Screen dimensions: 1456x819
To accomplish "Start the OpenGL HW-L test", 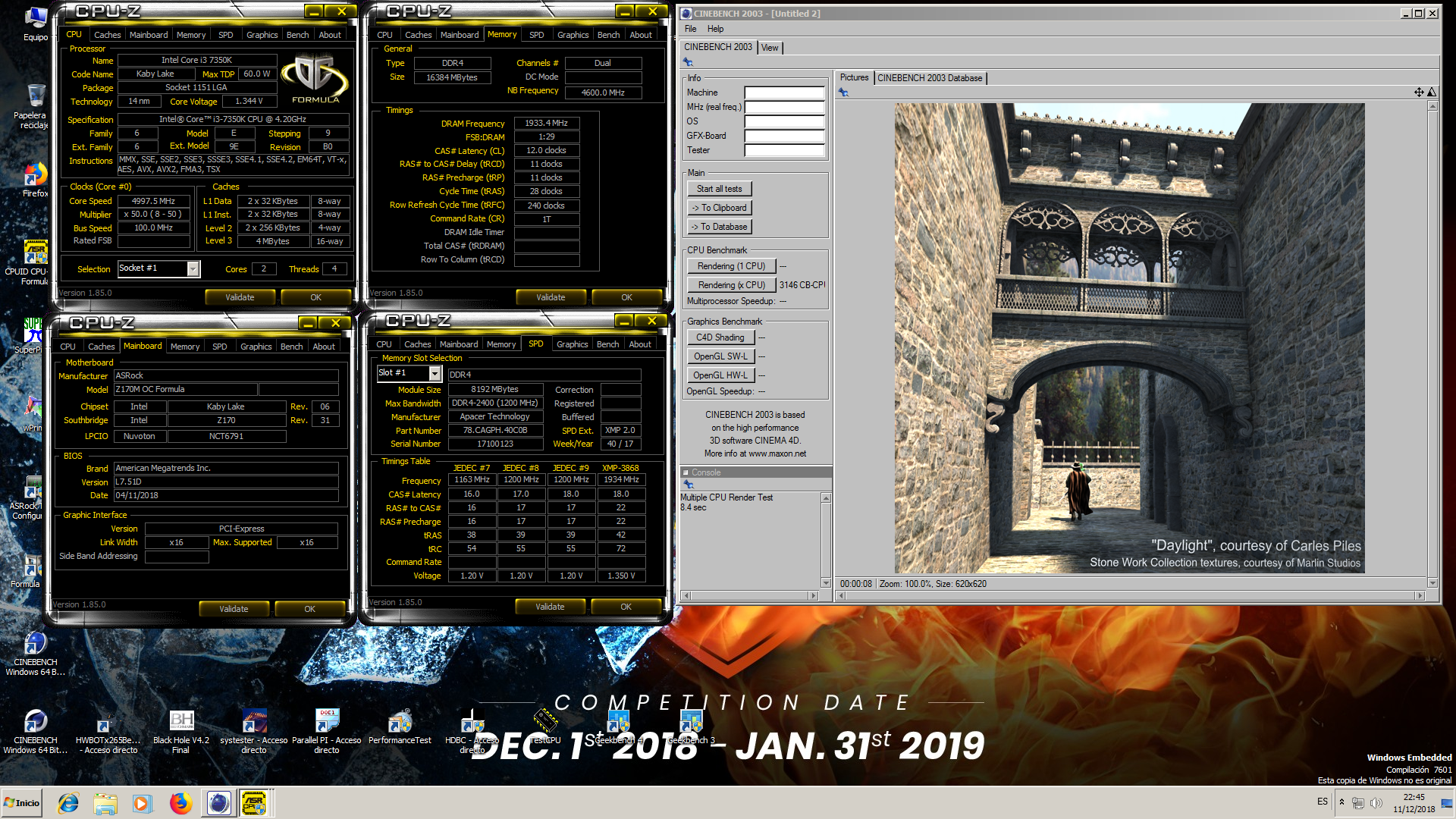I will [x=720, y=375].
